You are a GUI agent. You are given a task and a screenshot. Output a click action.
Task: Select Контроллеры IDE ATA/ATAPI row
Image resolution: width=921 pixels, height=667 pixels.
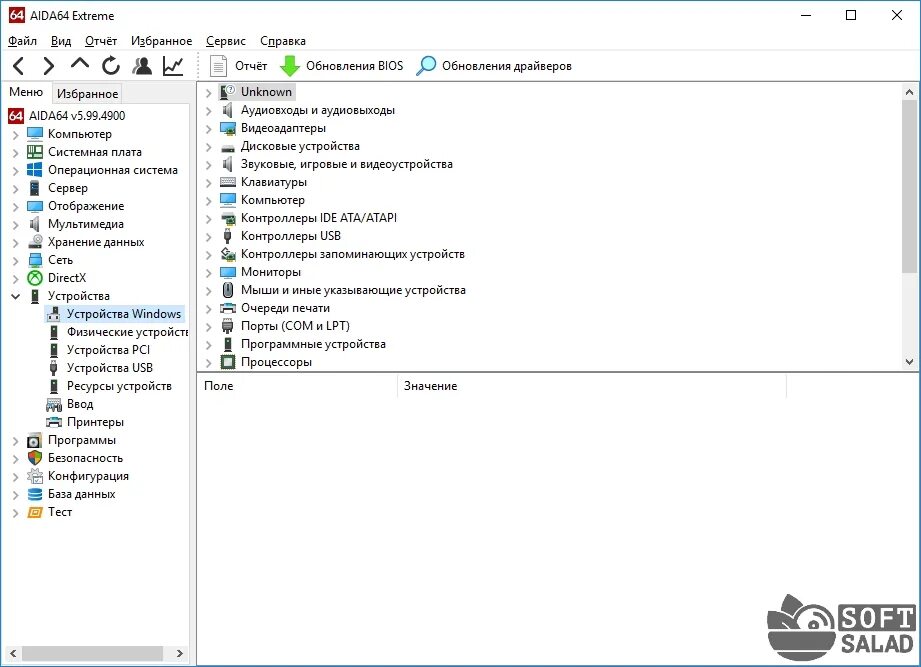[x=318, y=218]
